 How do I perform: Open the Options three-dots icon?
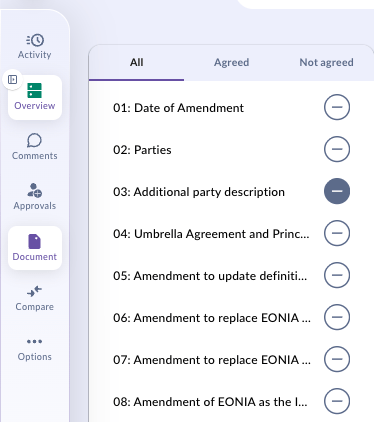pos(34,341)
